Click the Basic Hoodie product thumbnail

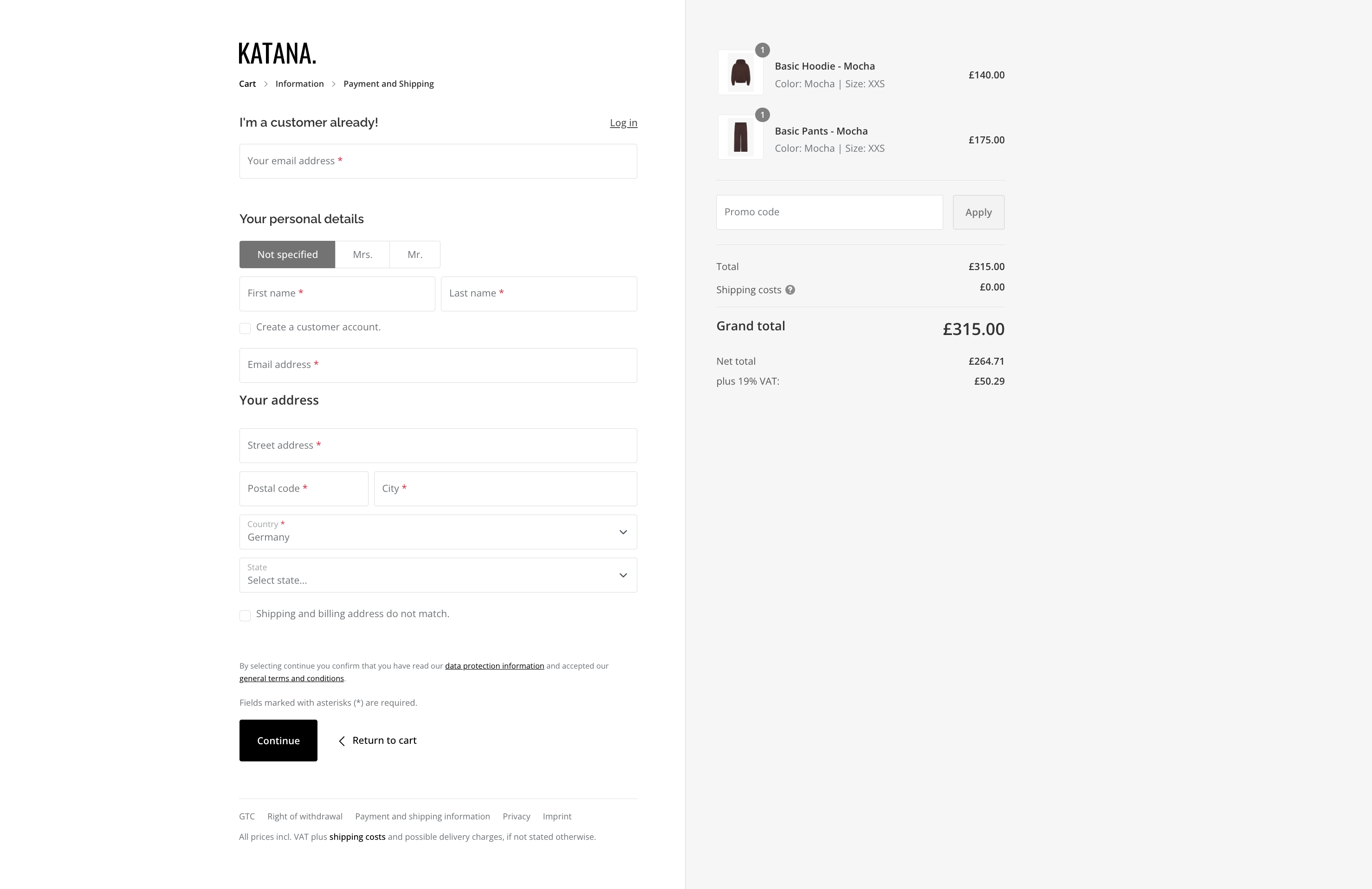click(x=740, y=72)
